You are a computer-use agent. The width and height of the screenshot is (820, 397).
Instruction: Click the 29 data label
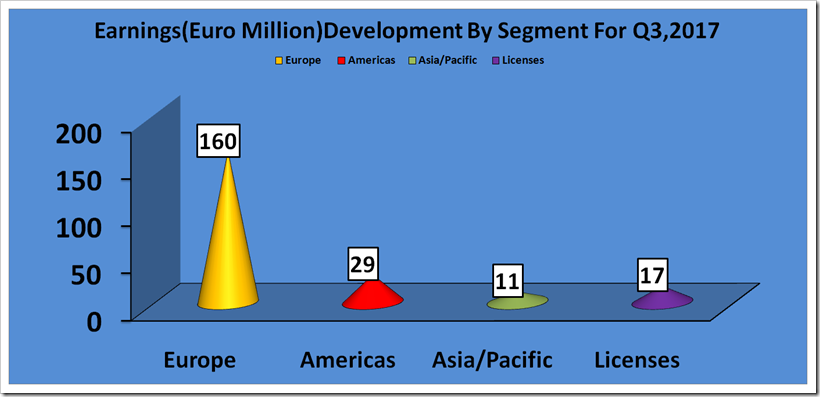[x=363, y=264]
